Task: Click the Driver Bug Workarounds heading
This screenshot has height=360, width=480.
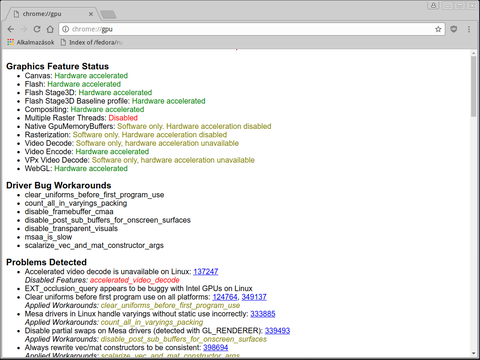Action: 59,185
